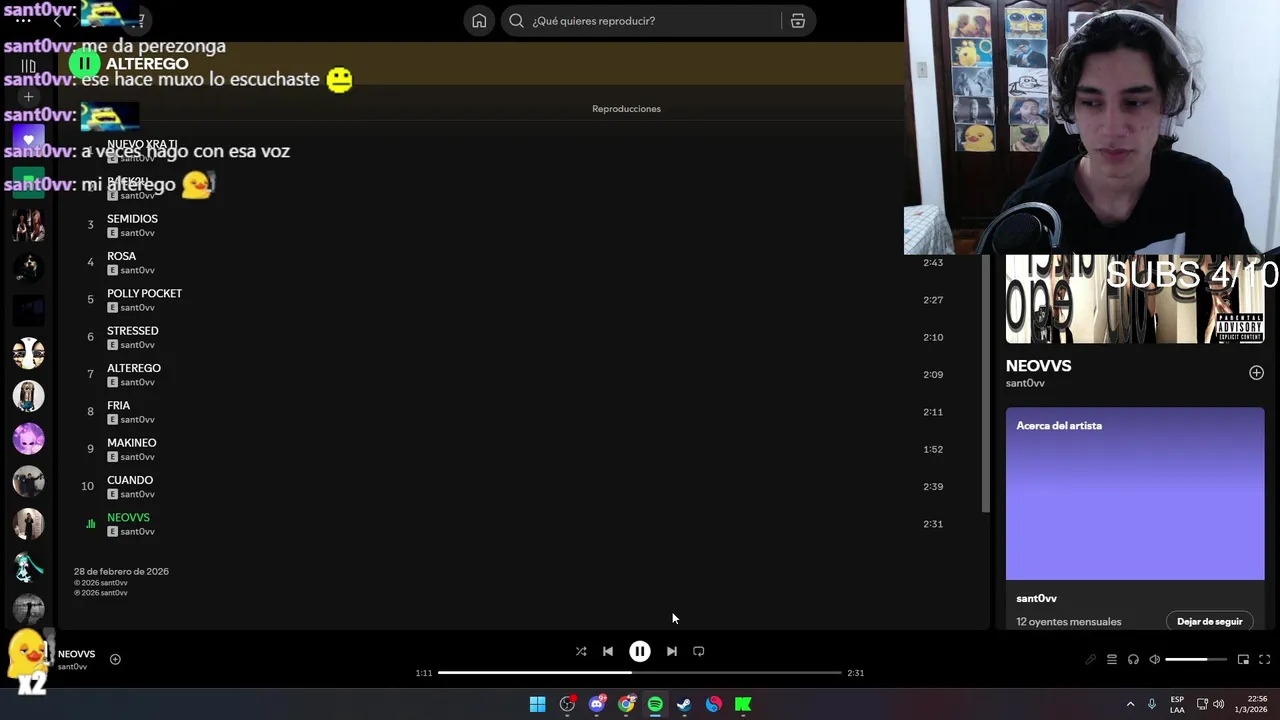Click the search field ¿Qué quieres reproducir?

[x=640, y=21]
